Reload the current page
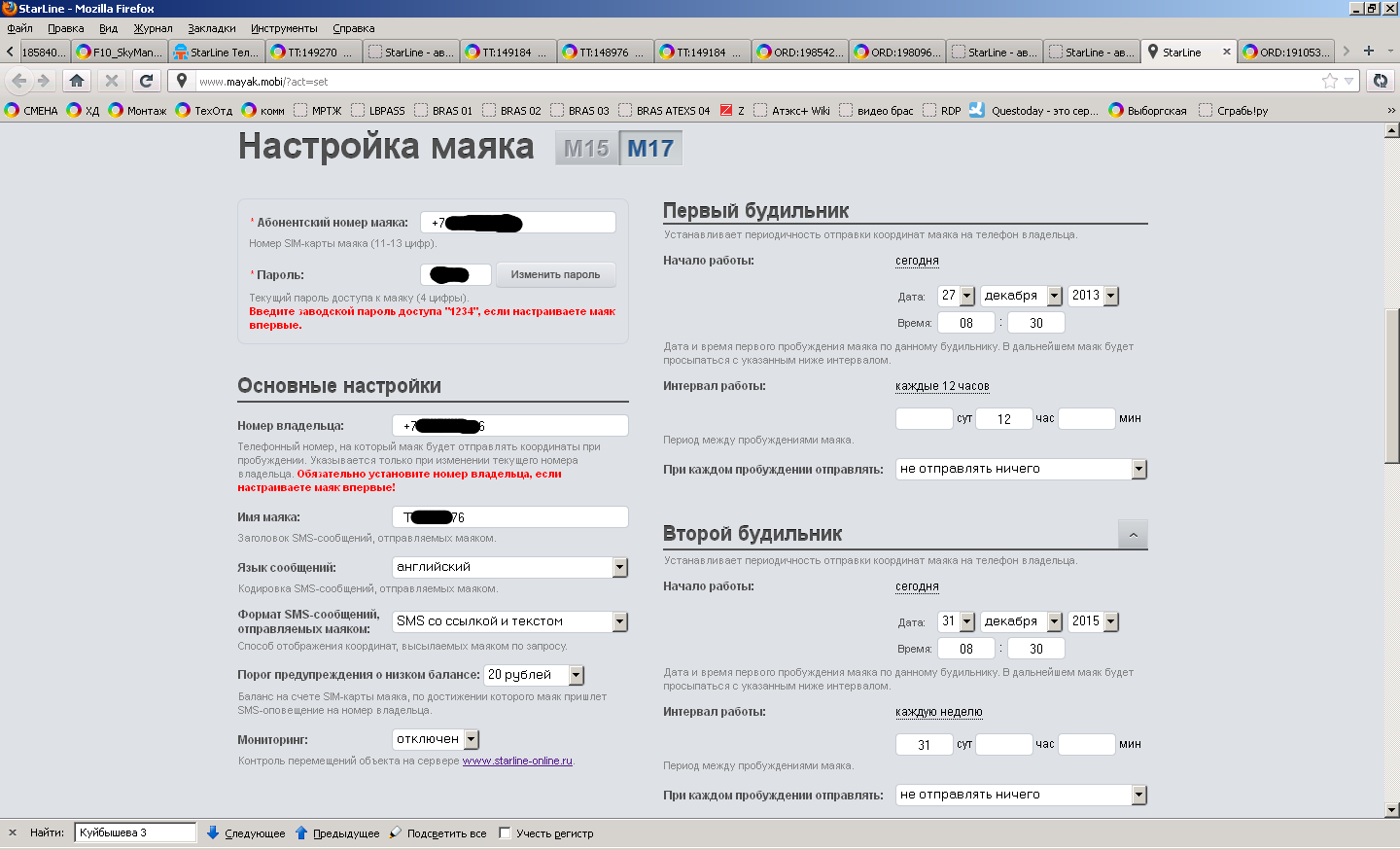Screen dimensions: 1400x850 coord(146,81)
